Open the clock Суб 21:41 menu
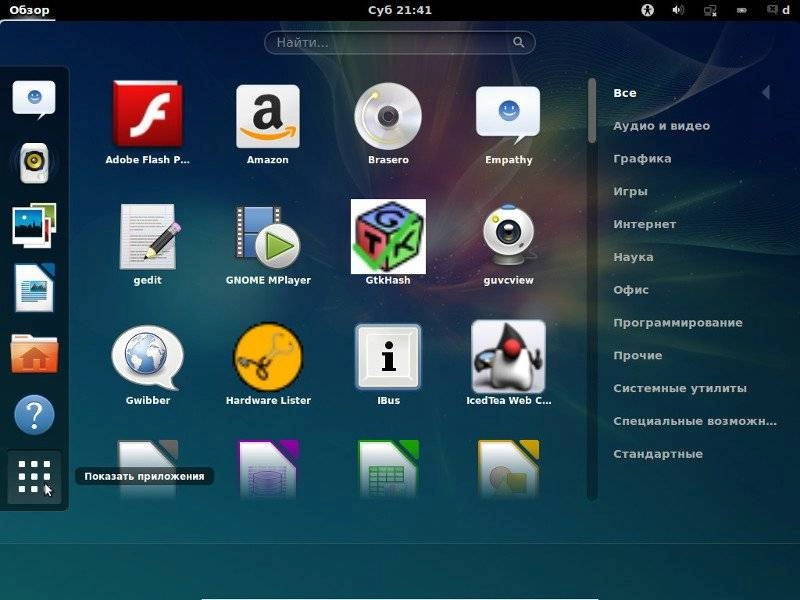The image size is (800, 600). (x=400, y=10)
